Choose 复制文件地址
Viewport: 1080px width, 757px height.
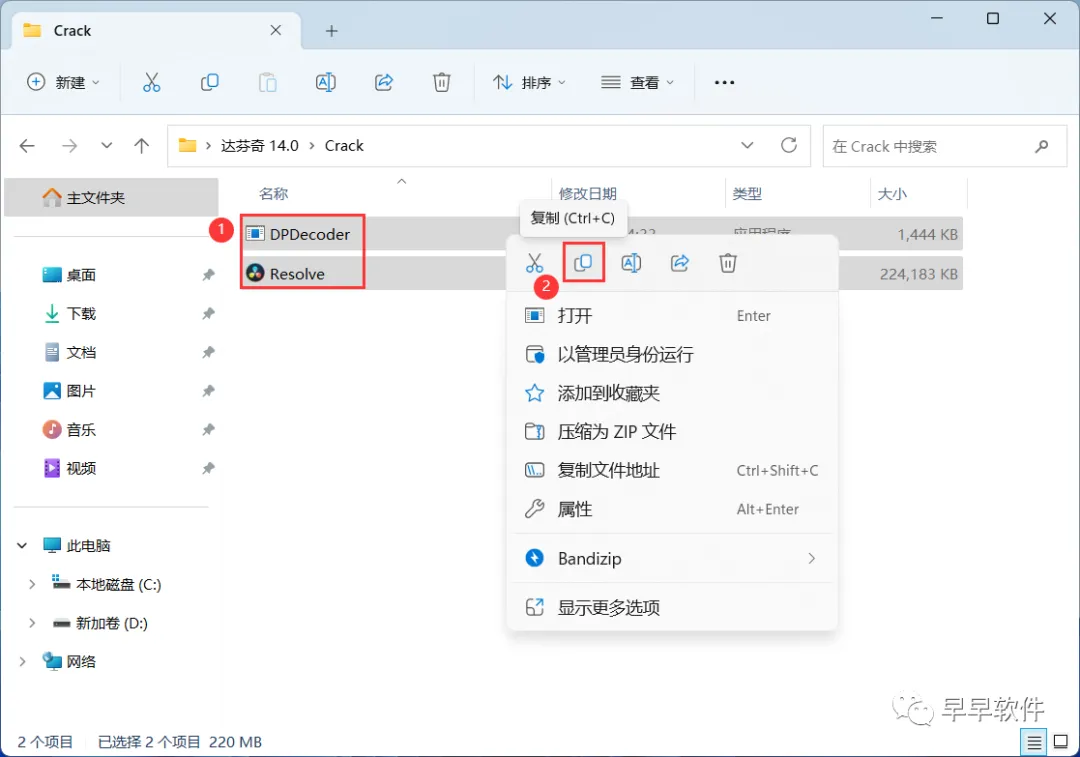(672, 470)
